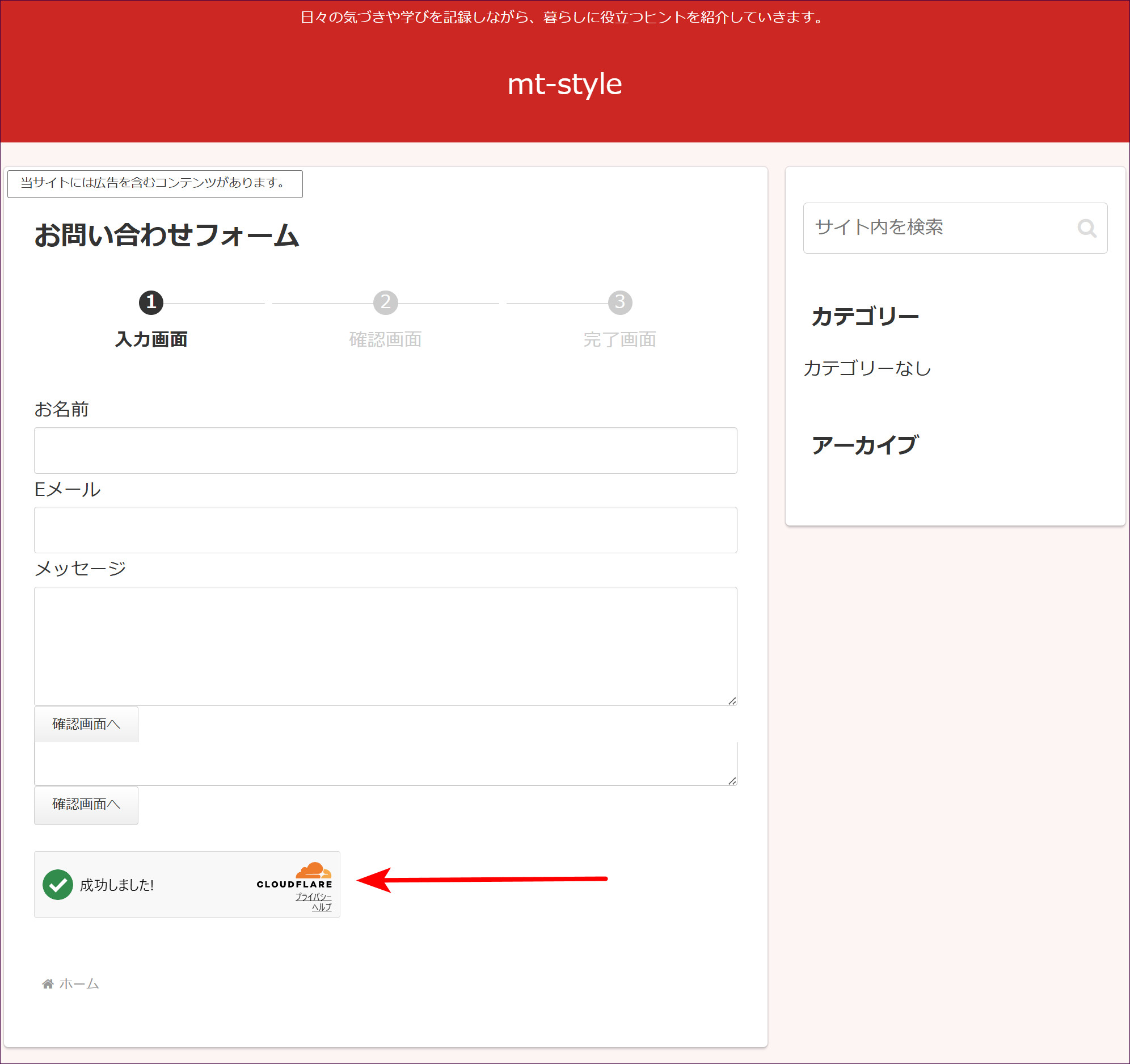Click the lower 確認画面へ button
Image resolution: width=1130 pixels, height=1064 pixels.
coord(86,805)
